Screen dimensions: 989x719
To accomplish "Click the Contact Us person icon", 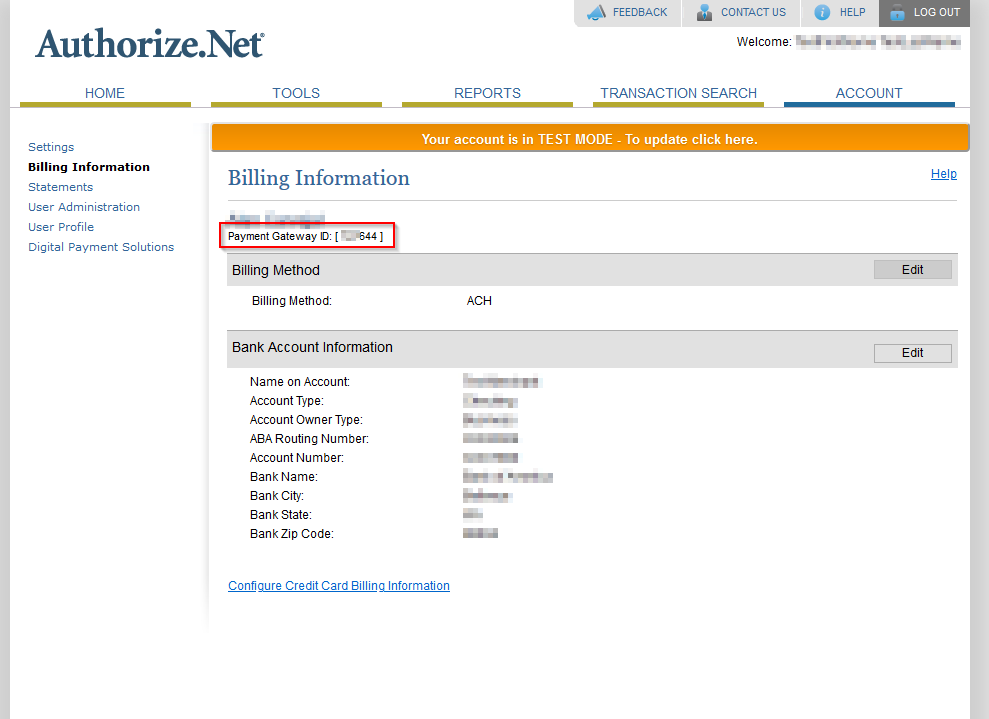I will tap(704, 12).
